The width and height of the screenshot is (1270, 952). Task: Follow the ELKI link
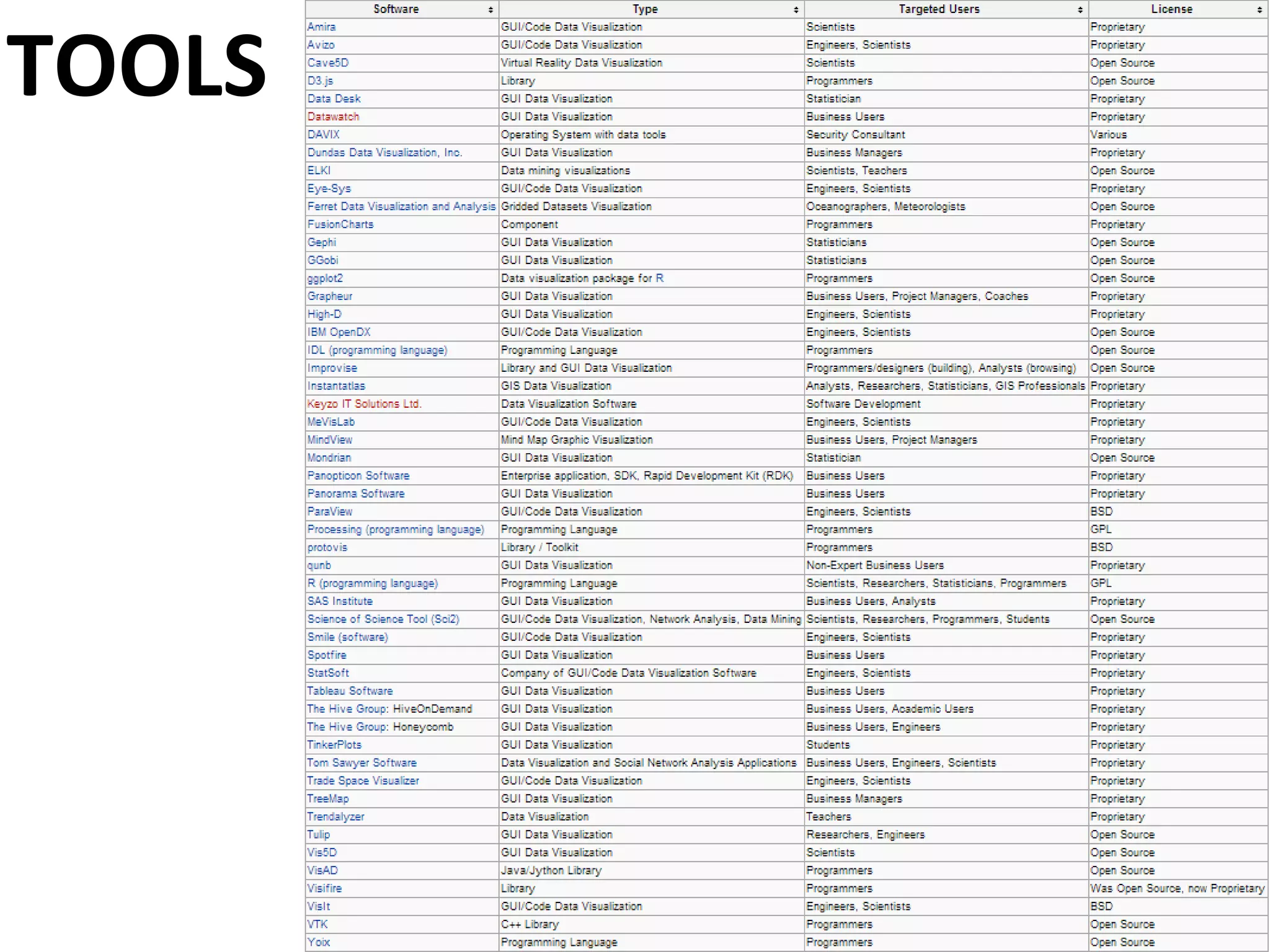[319, 171]
